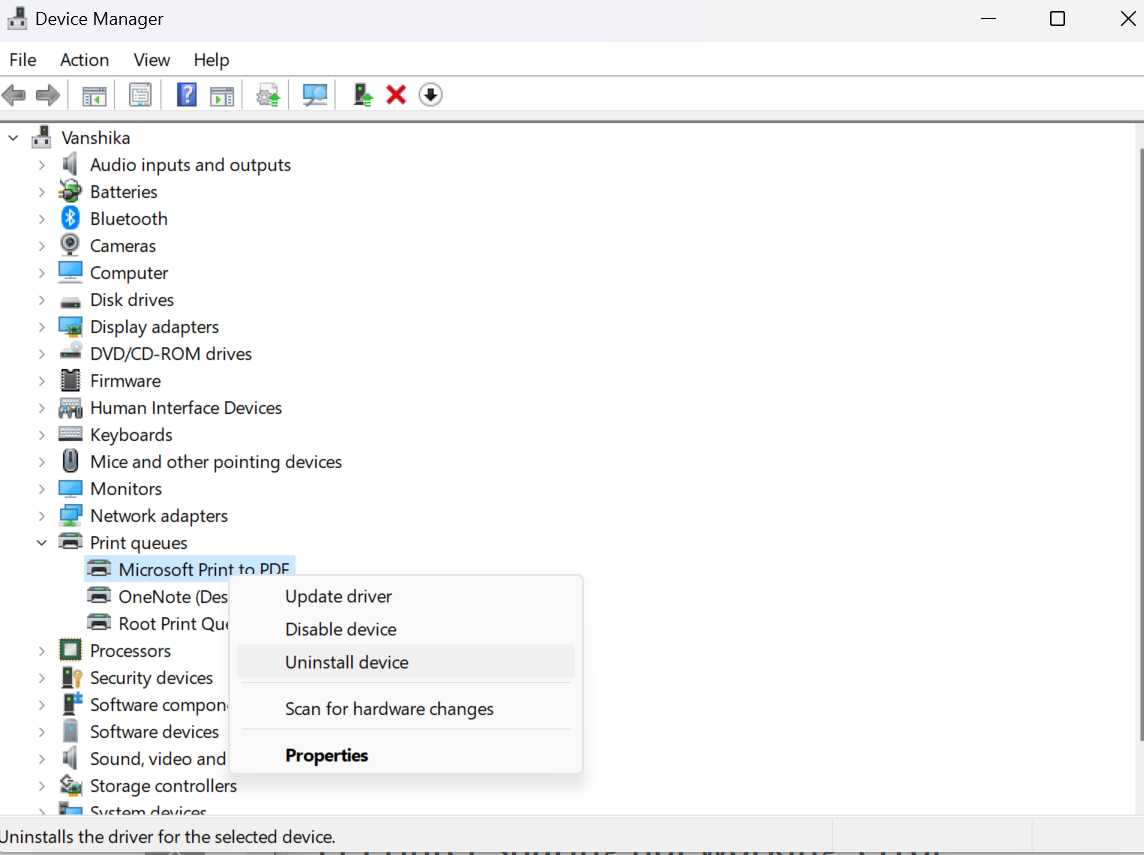Click the Show/Hide Console Tree toolbar icon
This screenshot has width=1144, height=855.
(94, 95)
